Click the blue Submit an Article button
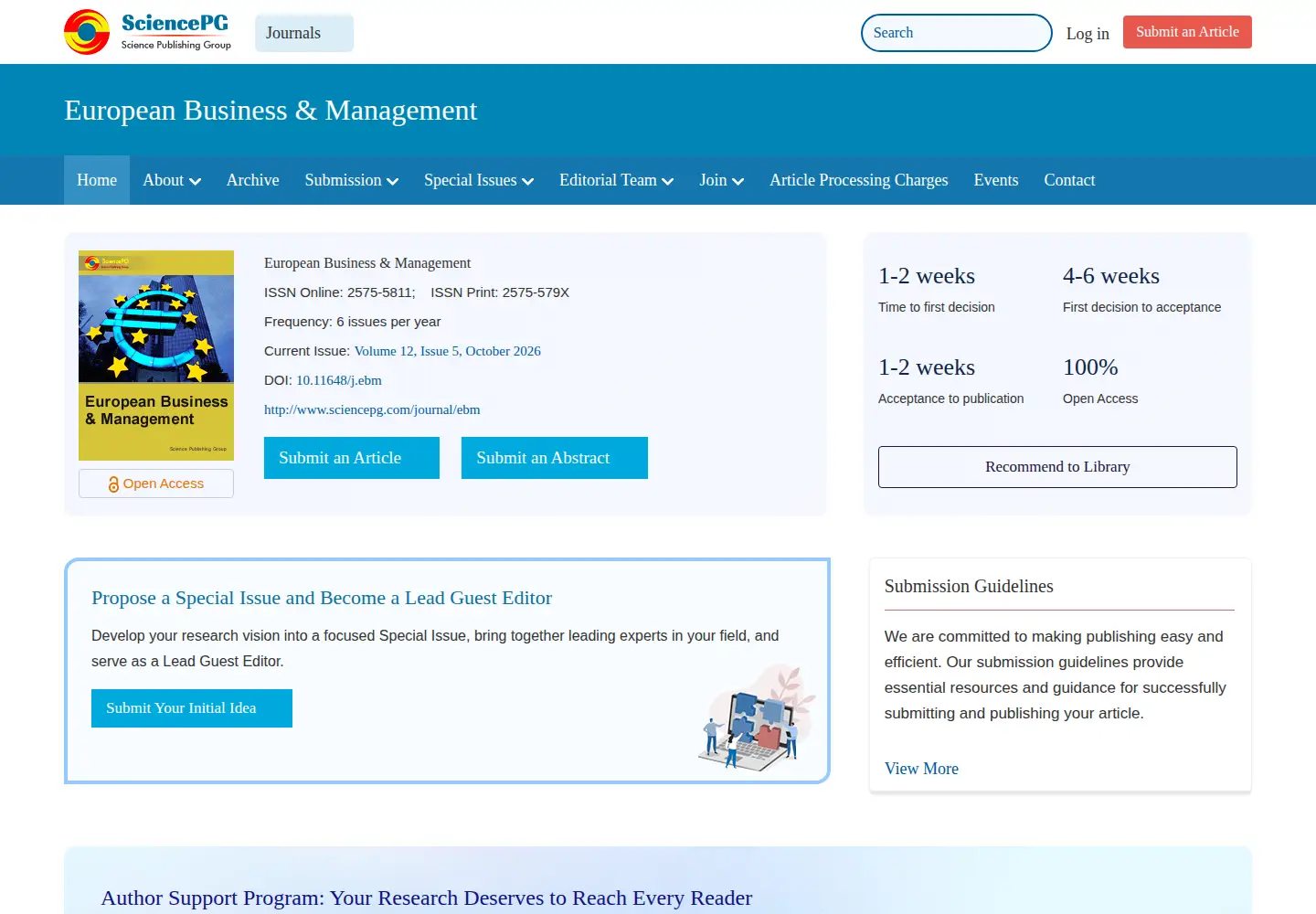 pos(352,458)
